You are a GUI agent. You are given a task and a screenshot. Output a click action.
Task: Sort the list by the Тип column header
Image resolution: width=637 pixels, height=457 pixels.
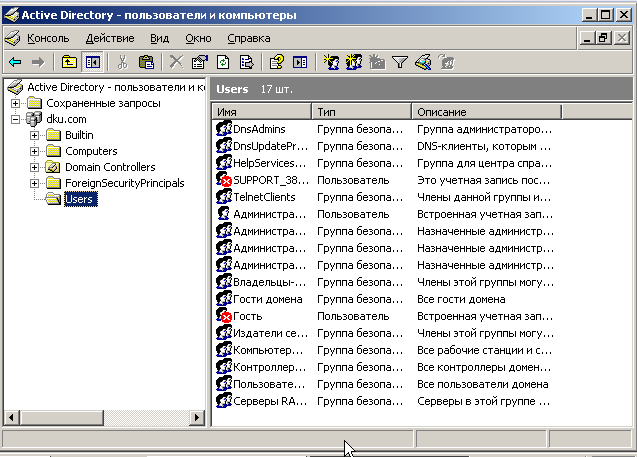point(362,112)
